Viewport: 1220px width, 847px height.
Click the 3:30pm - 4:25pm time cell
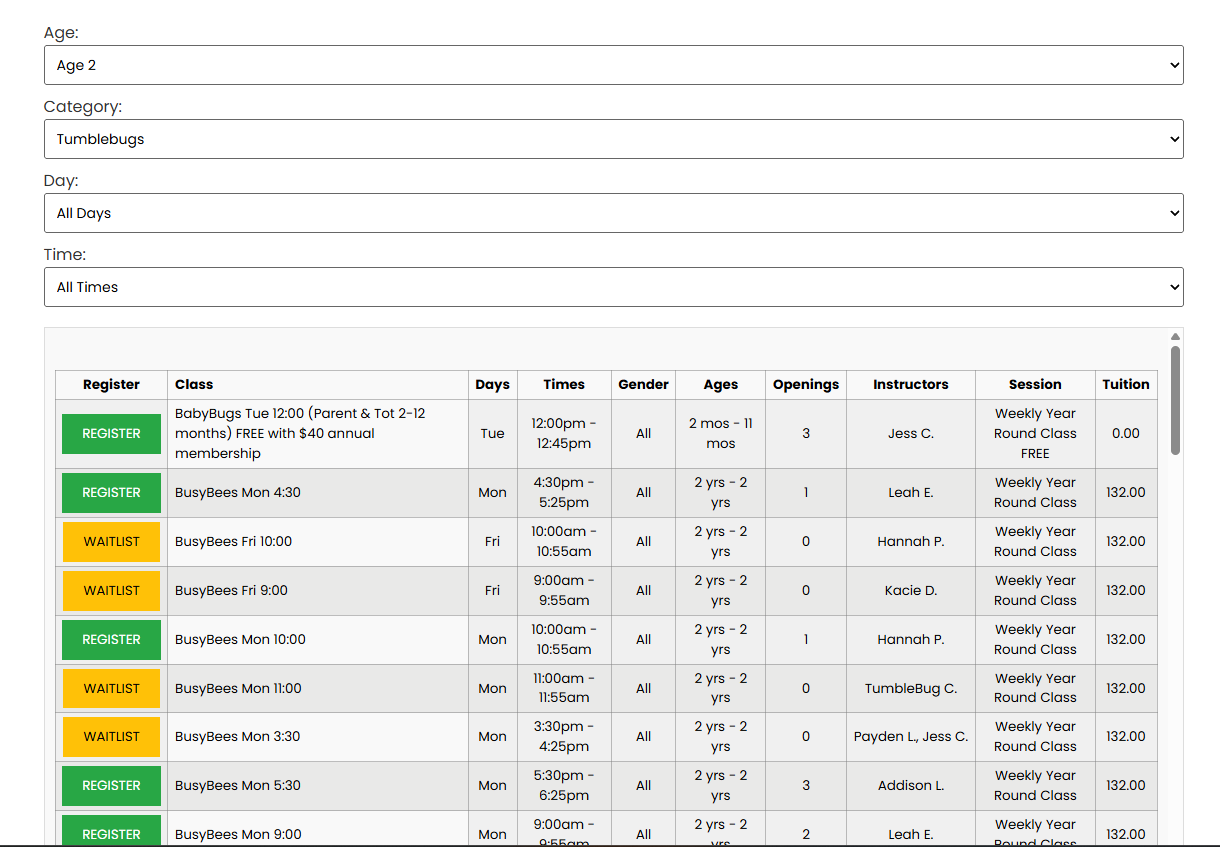point(564,736)
